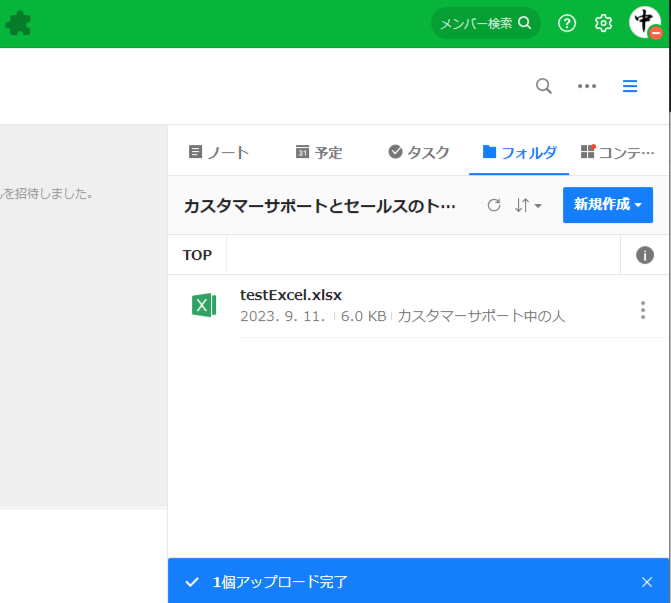Refresh the folder file list

(x=493, y=205)
